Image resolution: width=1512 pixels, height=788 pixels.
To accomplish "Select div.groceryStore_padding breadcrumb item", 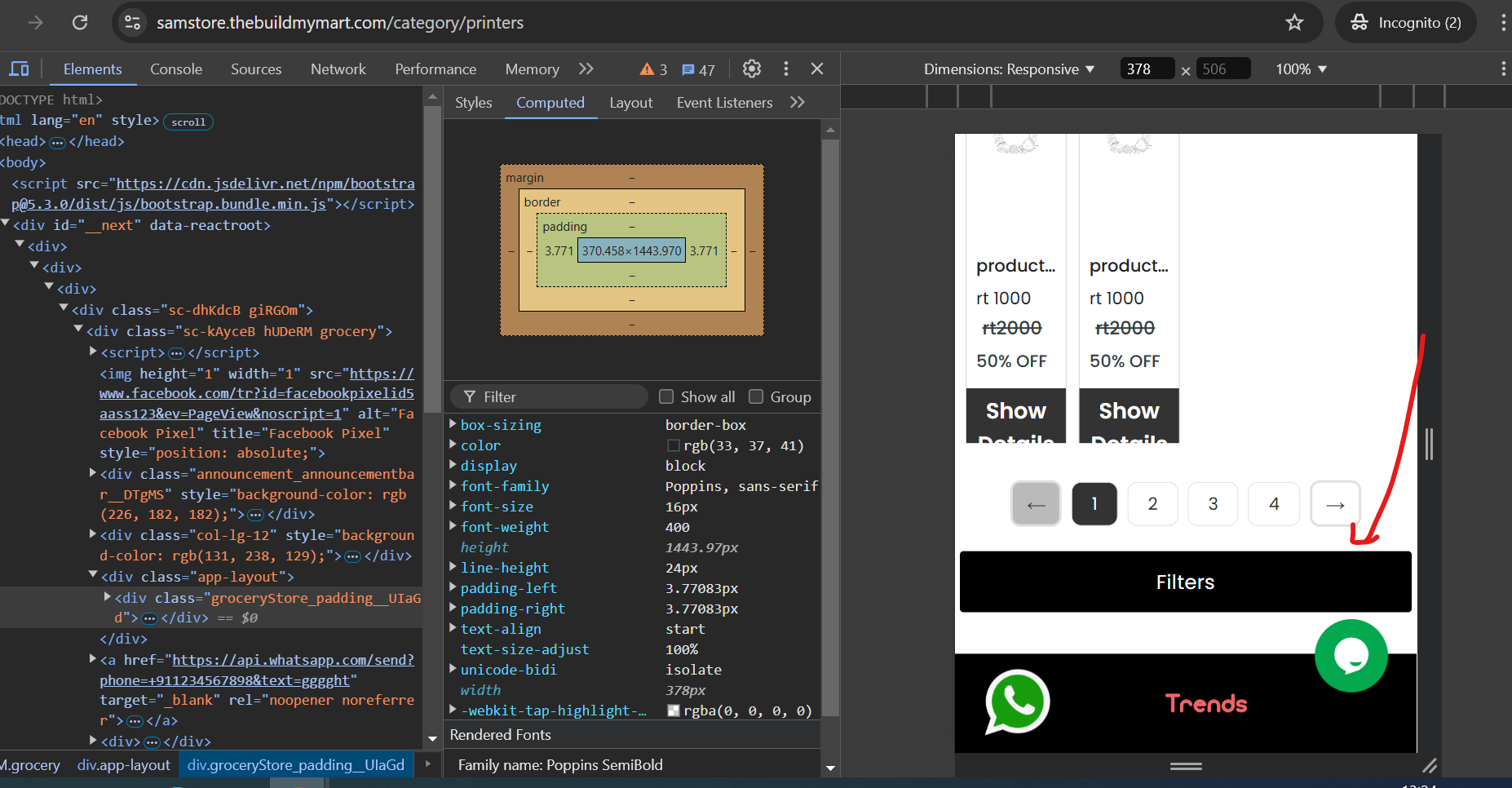I will (x=296, y=765).
